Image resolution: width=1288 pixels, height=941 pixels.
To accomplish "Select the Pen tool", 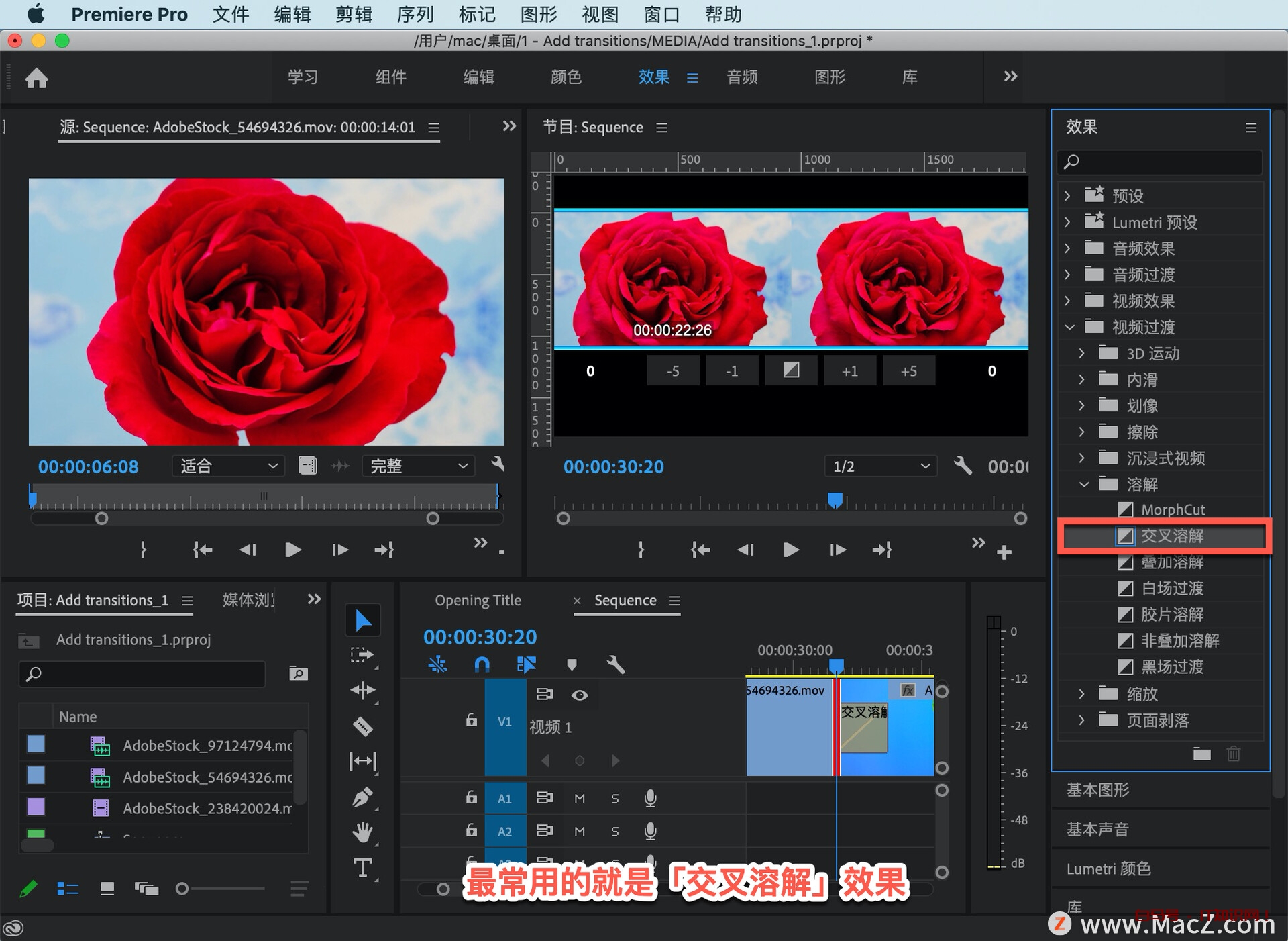I will coord(362,797).
